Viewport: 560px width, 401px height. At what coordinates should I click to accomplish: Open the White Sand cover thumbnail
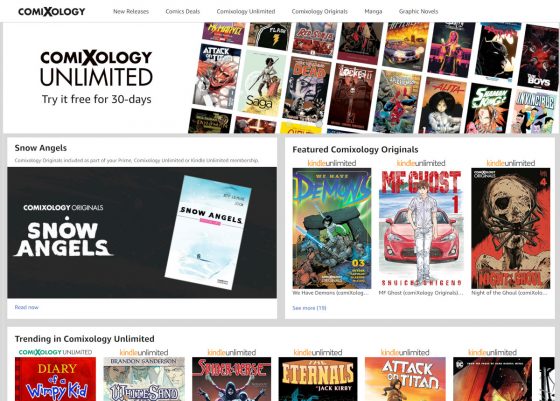click(144, 379)
